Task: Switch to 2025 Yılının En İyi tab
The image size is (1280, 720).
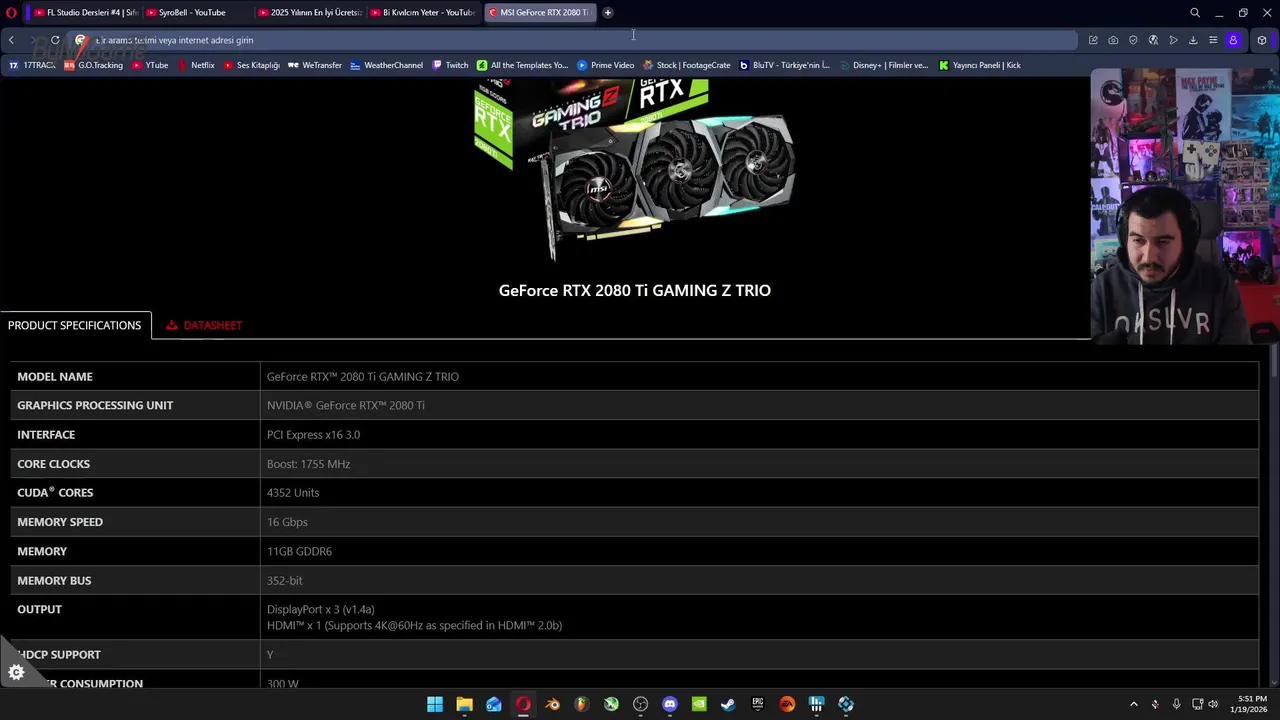Action: point(308,12)
